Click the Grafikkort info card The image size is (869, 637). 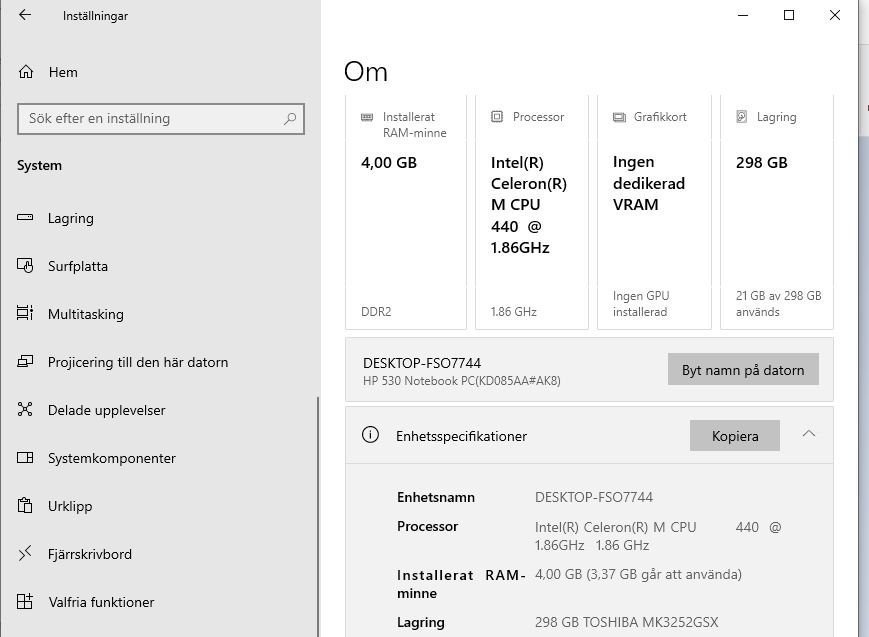tap(654, 213)
